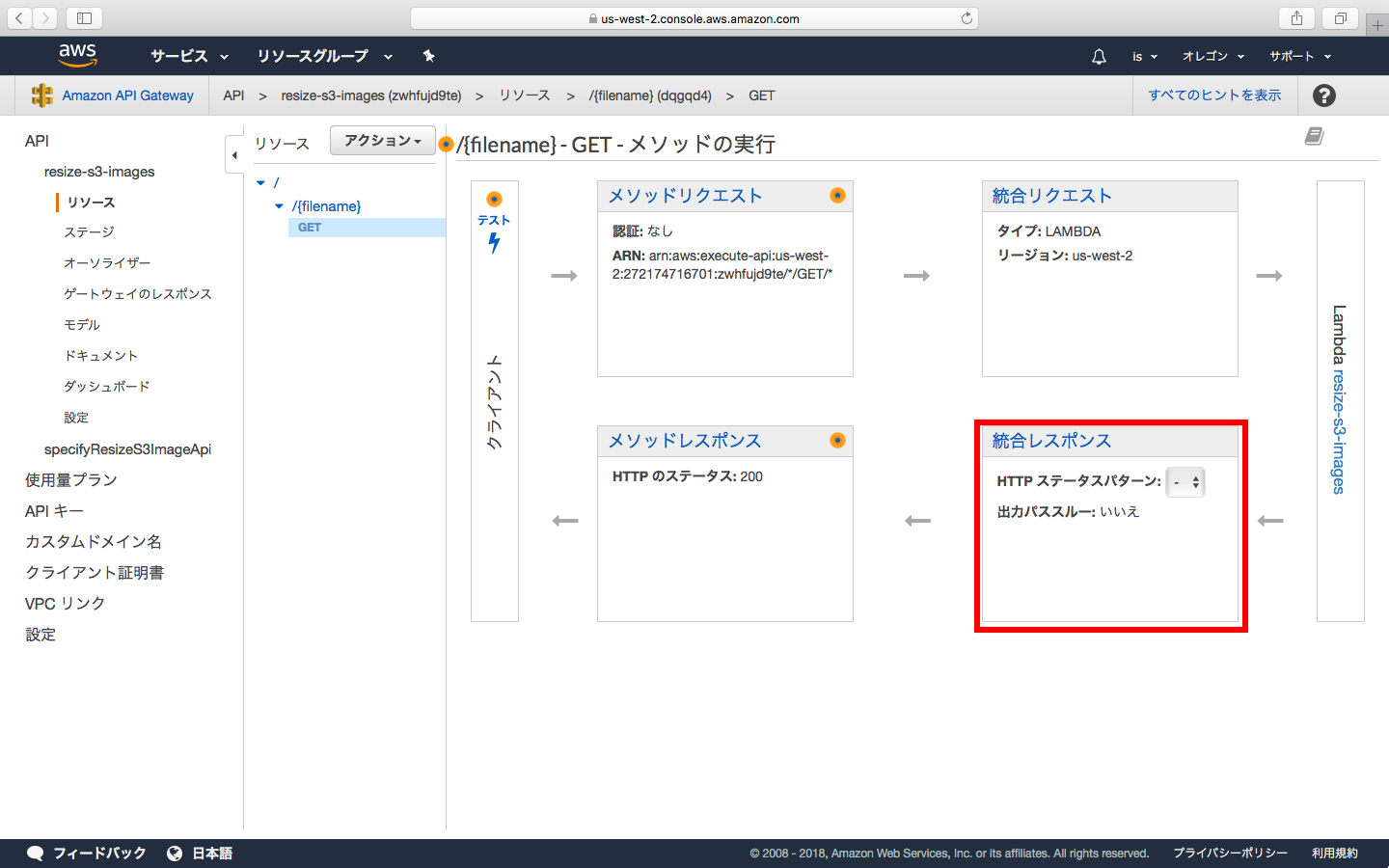Click the help question mark icon
The image size is (1389, 868).
(x=1324, y=95)
